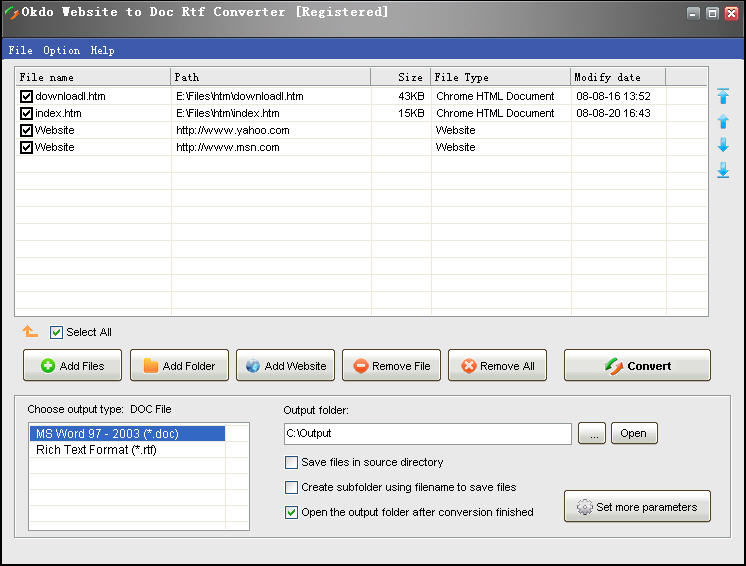Click the downloadl.htm file name
This screenshot has height=566, width=746.
click(x=70, y=96)
